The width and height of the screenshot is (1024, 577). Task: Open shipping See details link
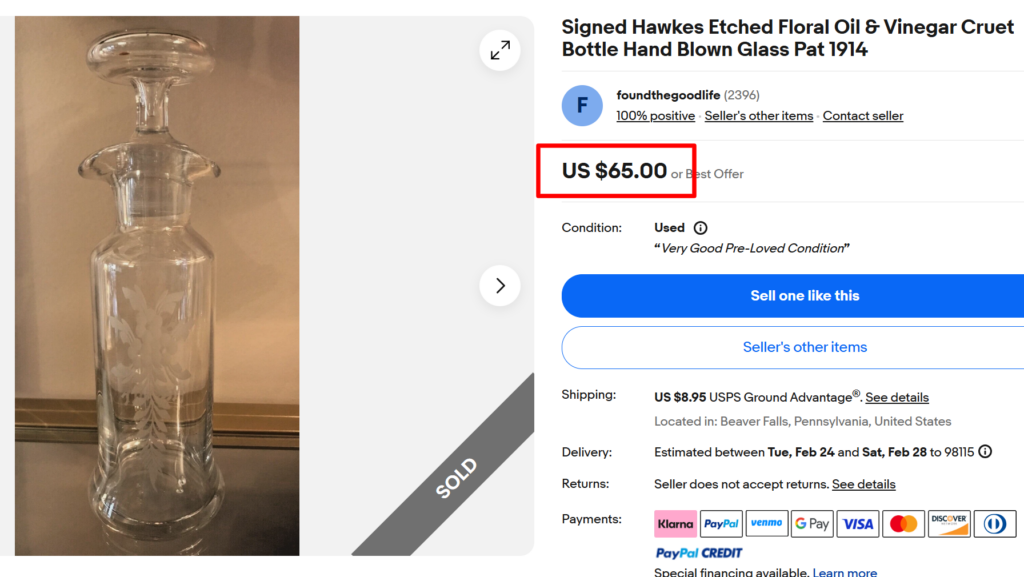click(897, 397)
